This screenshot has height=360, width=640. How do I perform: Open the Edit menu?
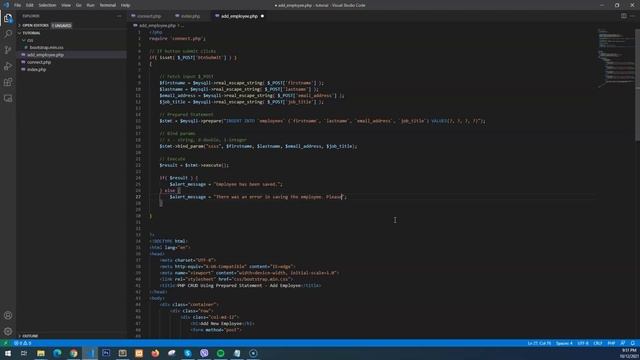coord(30,5)
